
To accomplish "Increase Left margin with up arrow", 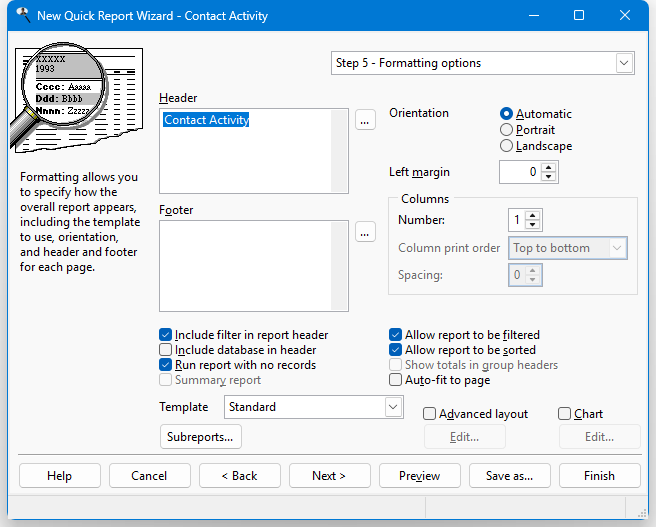I will [549, 167].
